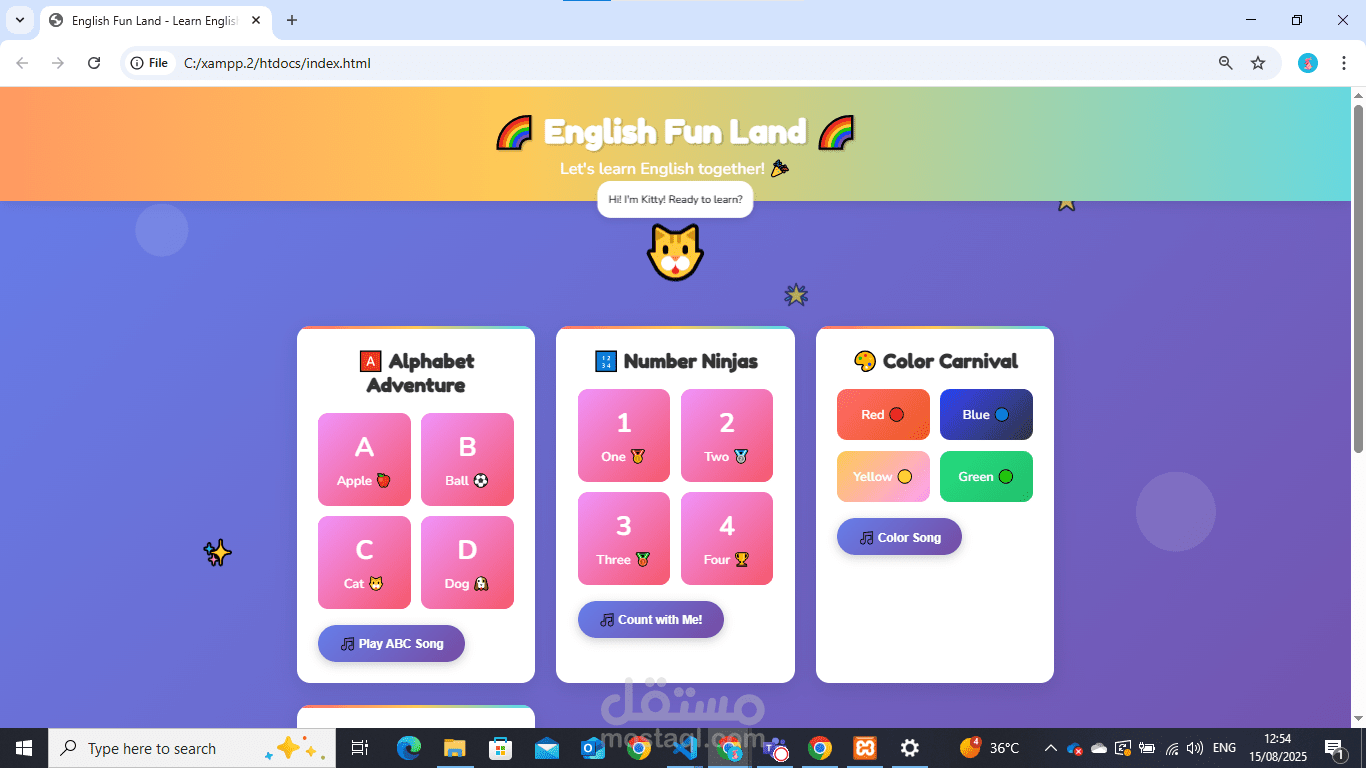Image resolution: width=1366 pixels, height=768 pixels.
Task: Go forward in browser history
Action: pos(58,63)
